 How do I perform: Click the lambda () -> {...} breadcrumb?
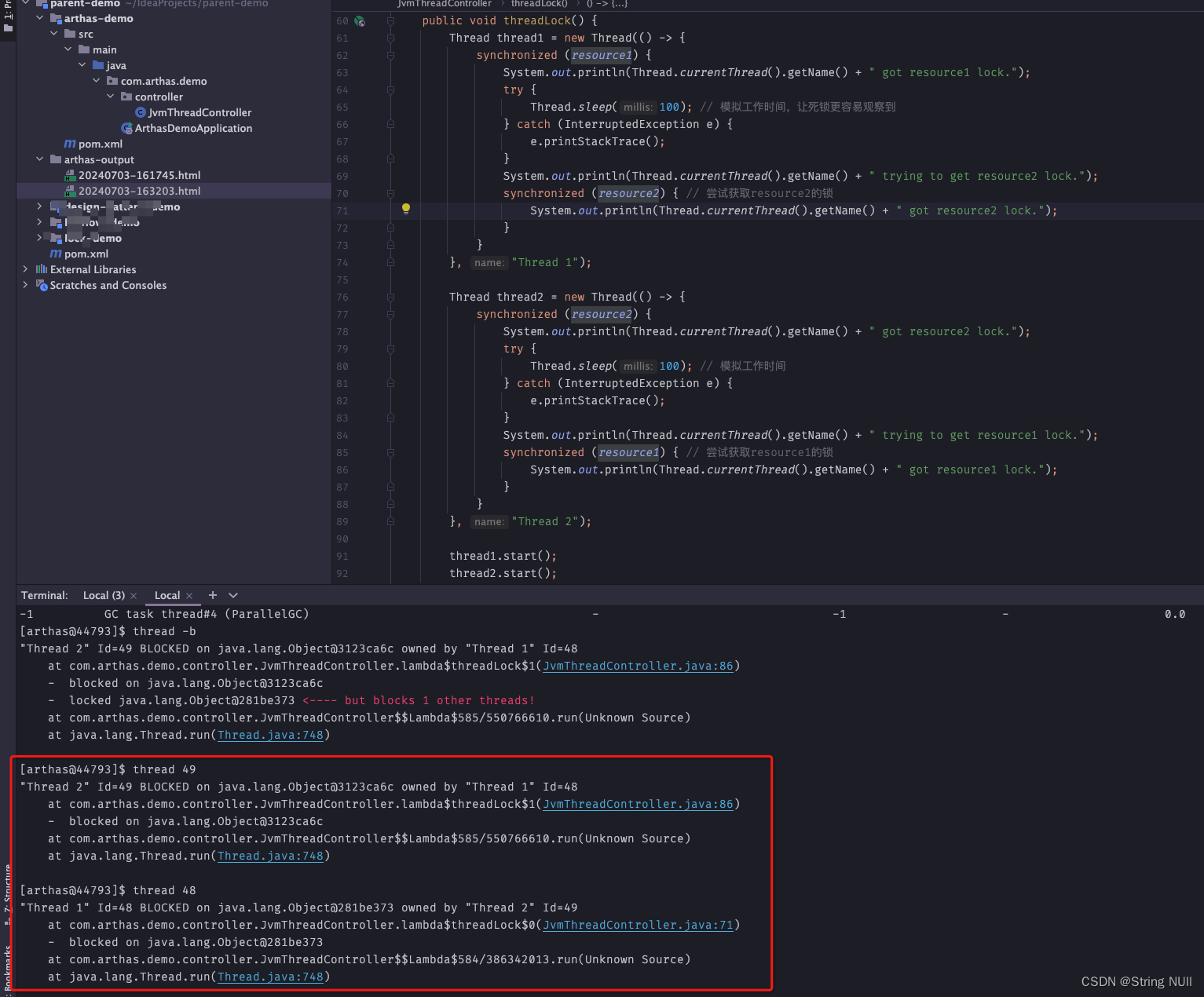point(607,4)
